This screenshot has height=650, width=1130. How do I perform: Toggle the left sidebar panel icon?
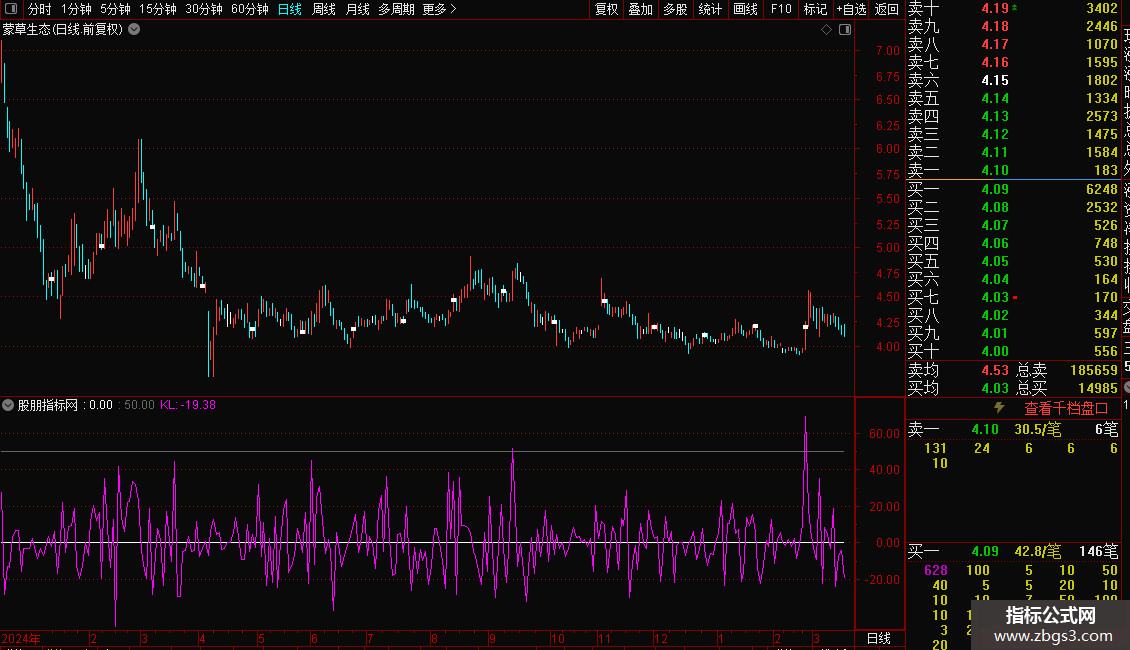pyautogui.click(x=9, y=9)
